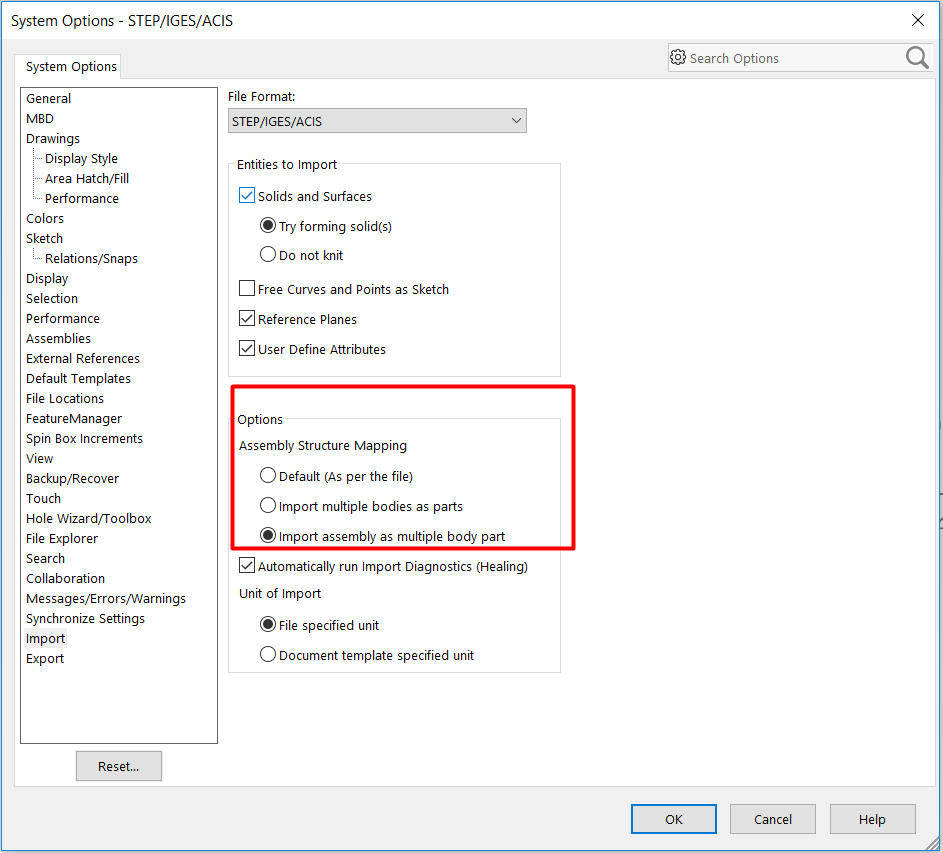Open File Explorer category
The width and height of the screenshot is (943, 853).
[x=61, y=538]
